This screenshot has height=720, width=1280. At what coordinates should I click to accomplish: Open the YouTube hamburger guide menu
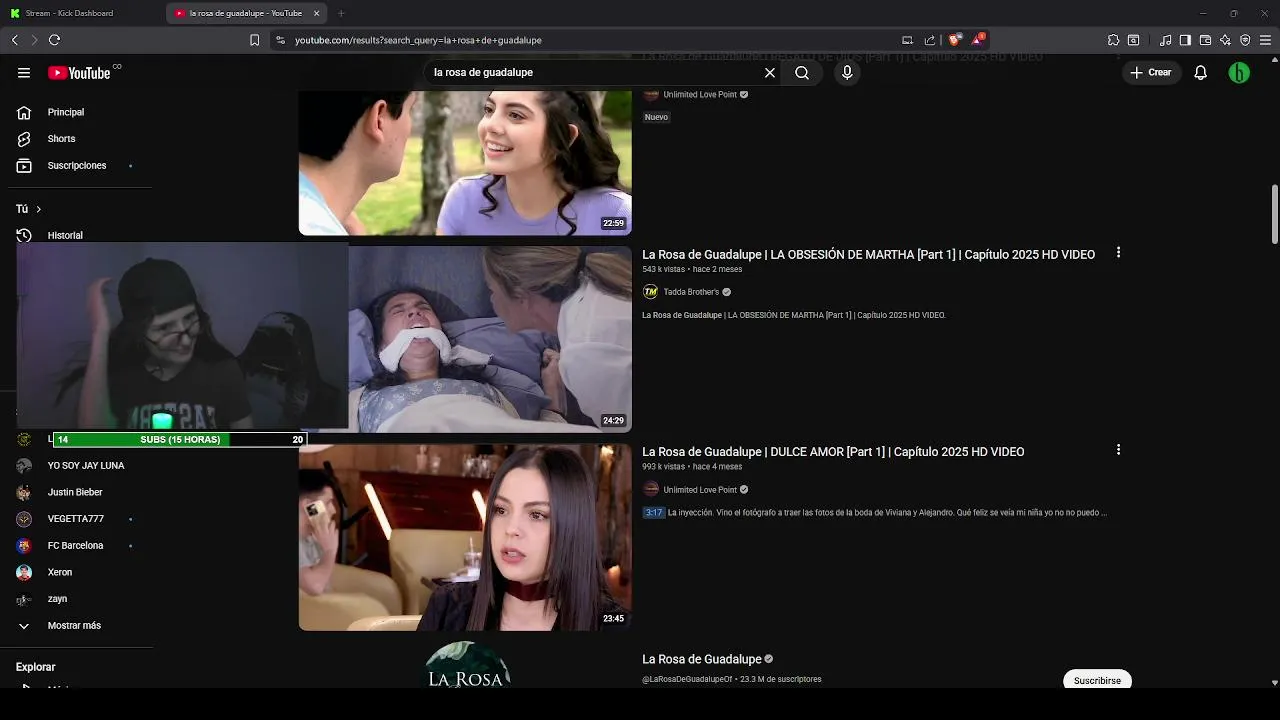(x=24, y=73)
